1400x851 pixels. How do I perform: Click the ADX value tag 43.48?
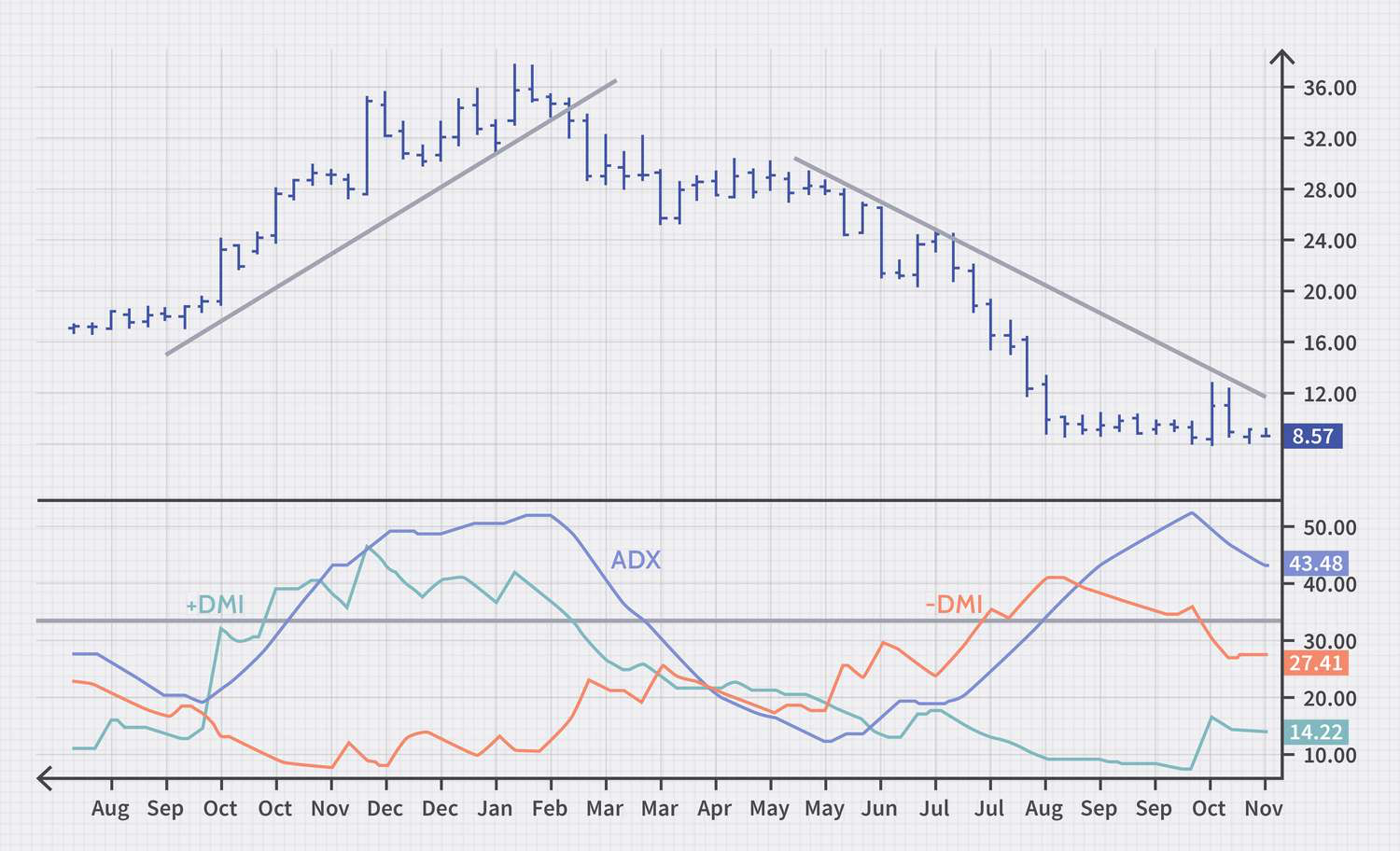tap(1316, 564)
